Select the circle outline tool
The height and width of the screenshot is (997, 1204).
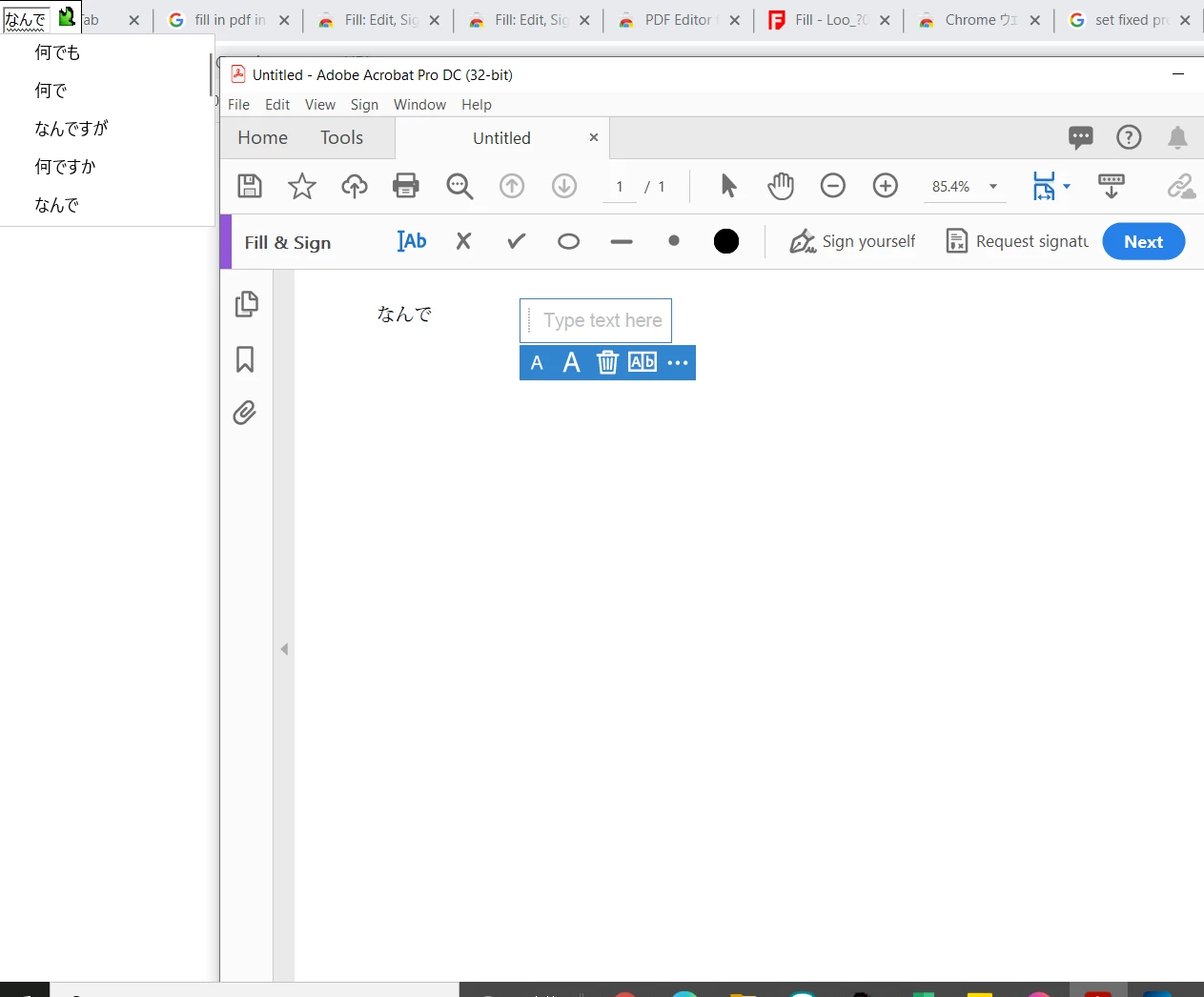point(569,242)
